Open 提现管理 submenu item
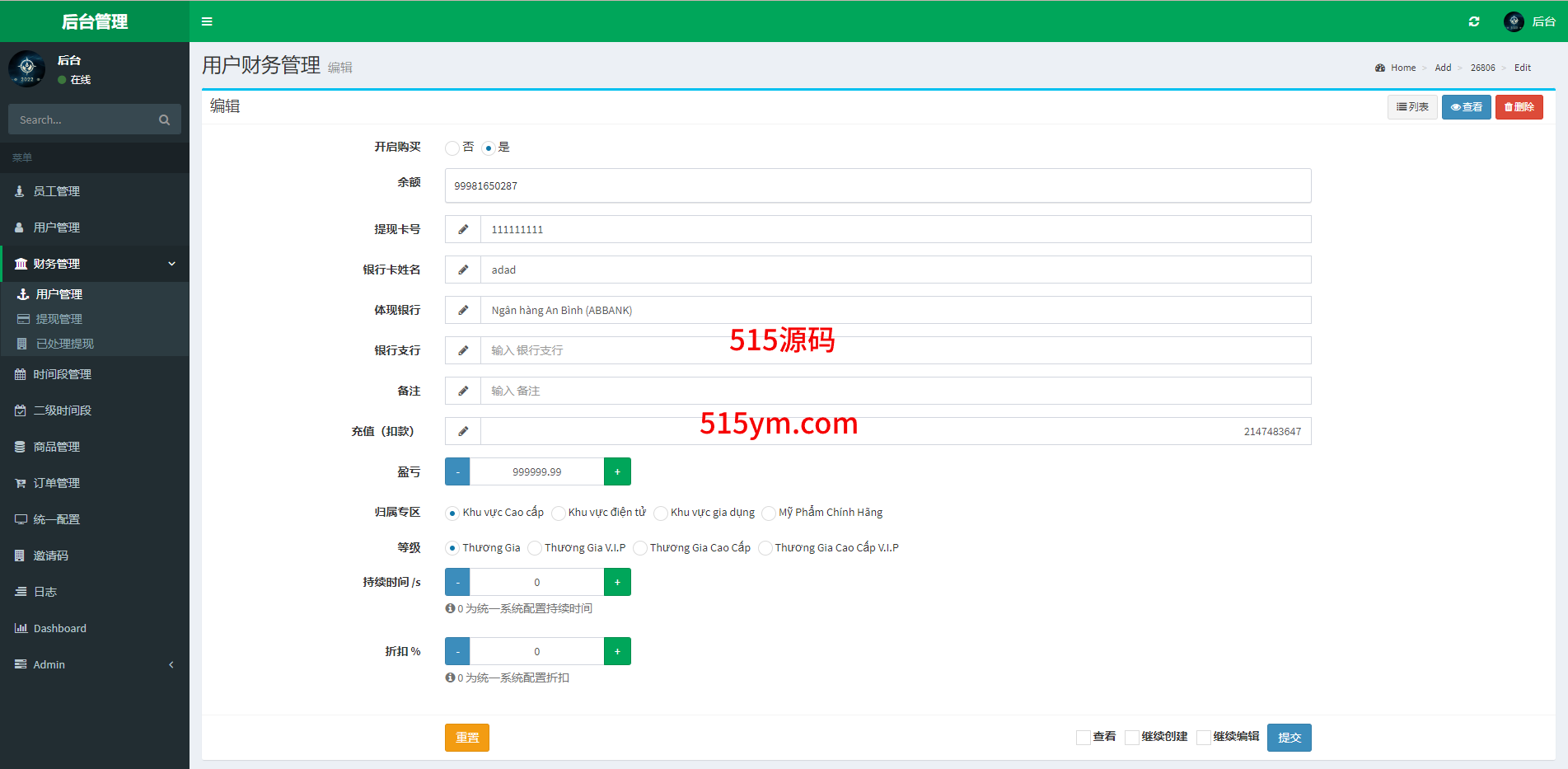The height and width of the screenshot is (769, 1568). point(59,319)
